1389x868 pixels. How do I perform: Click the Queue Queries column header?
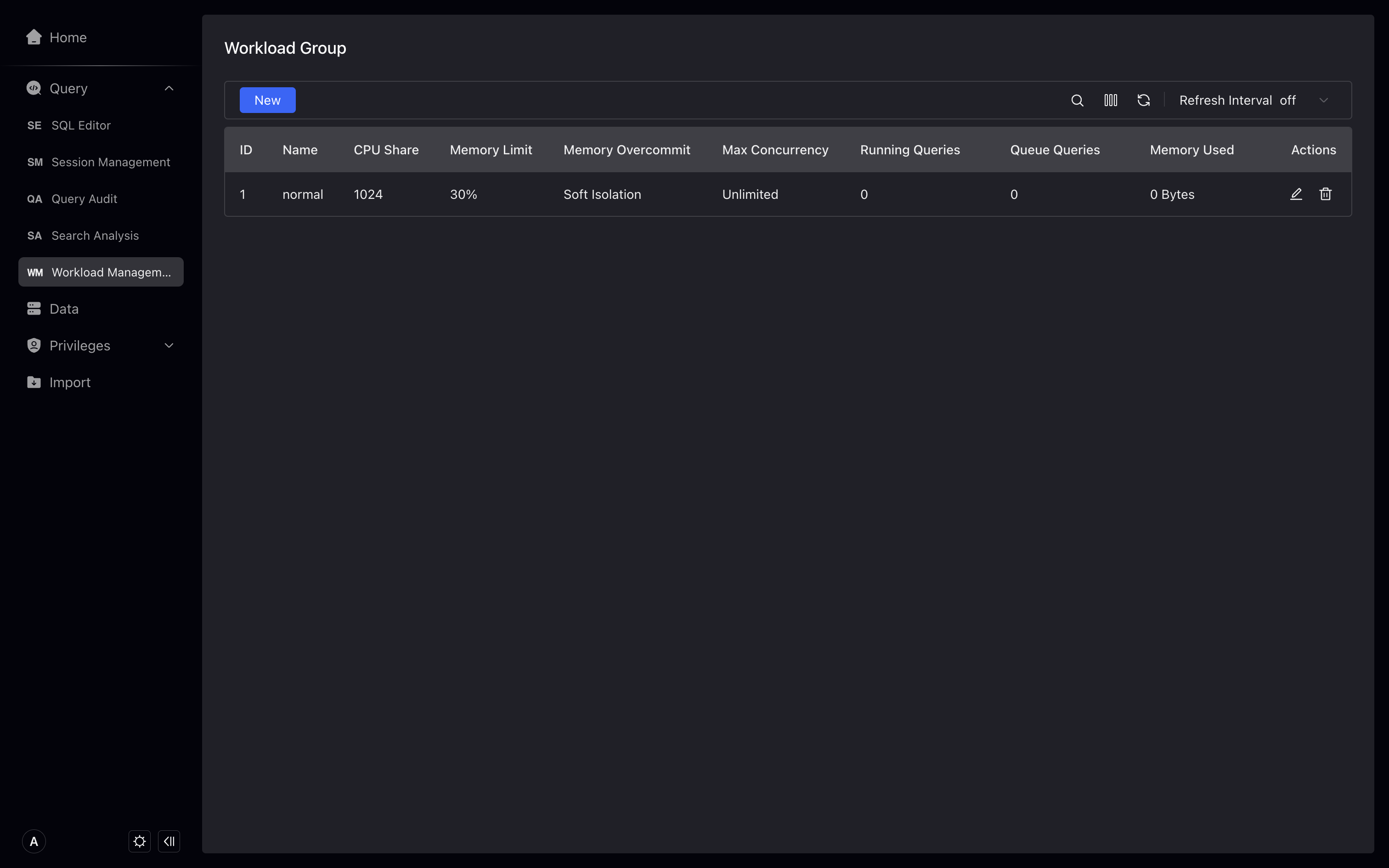pyautogui.click(x=1055, y=150)
